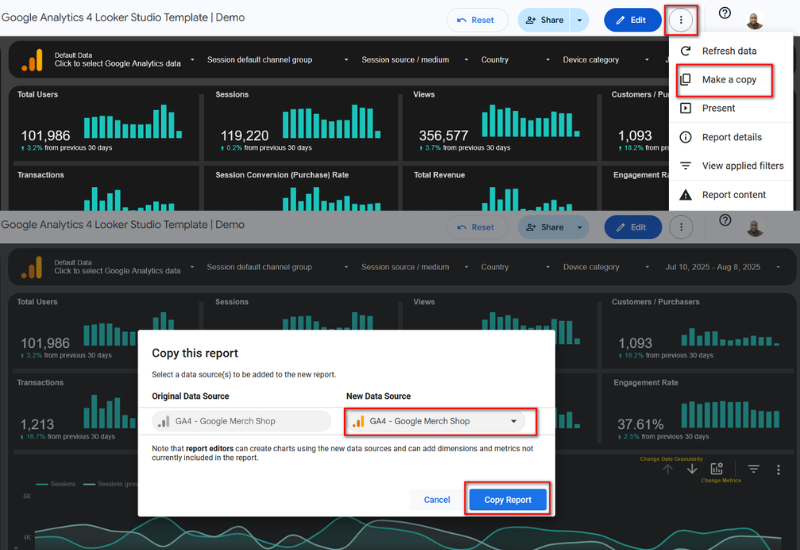
Task: Click the drill up arrow in the chart toolbar
Action: click(668, 469)
